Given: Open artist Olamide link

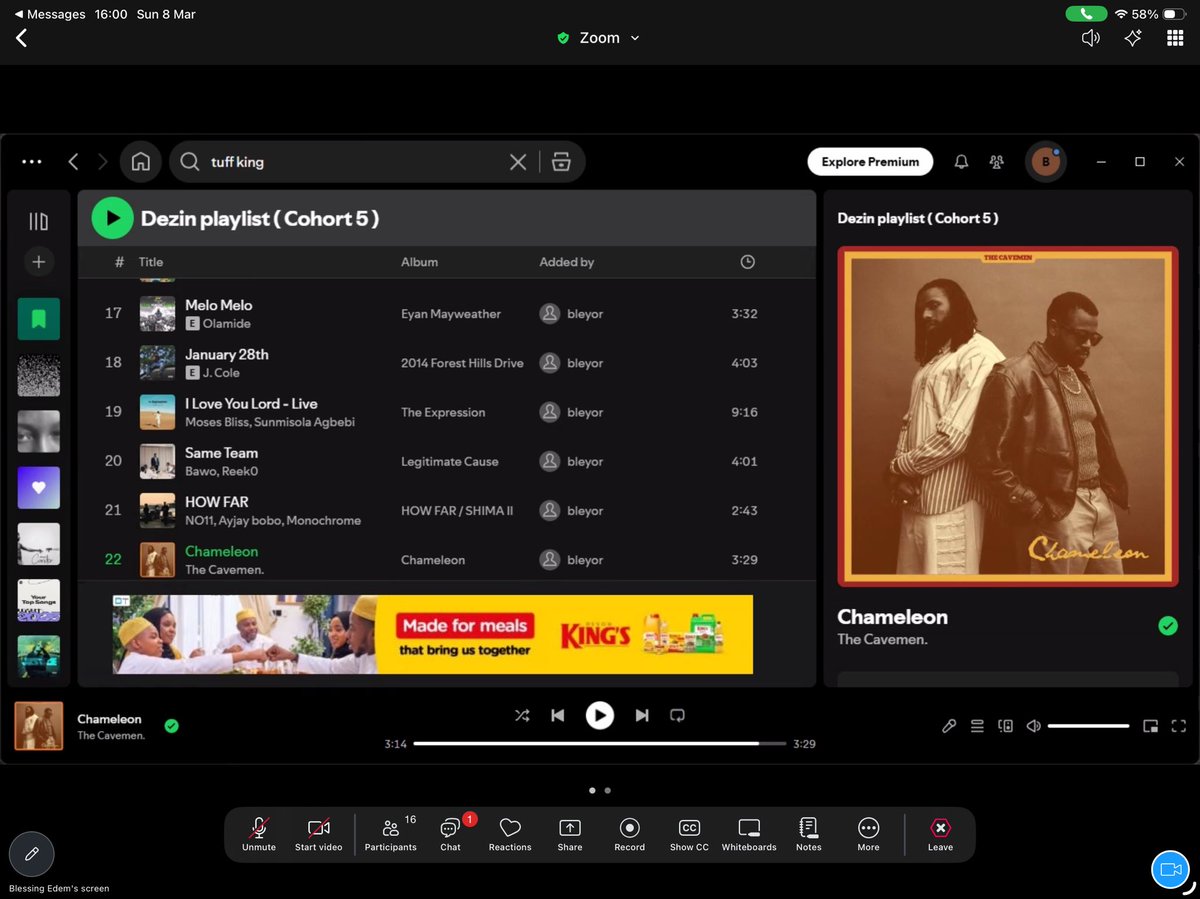Looking at the screenshot, I should (x=228, y=324).
